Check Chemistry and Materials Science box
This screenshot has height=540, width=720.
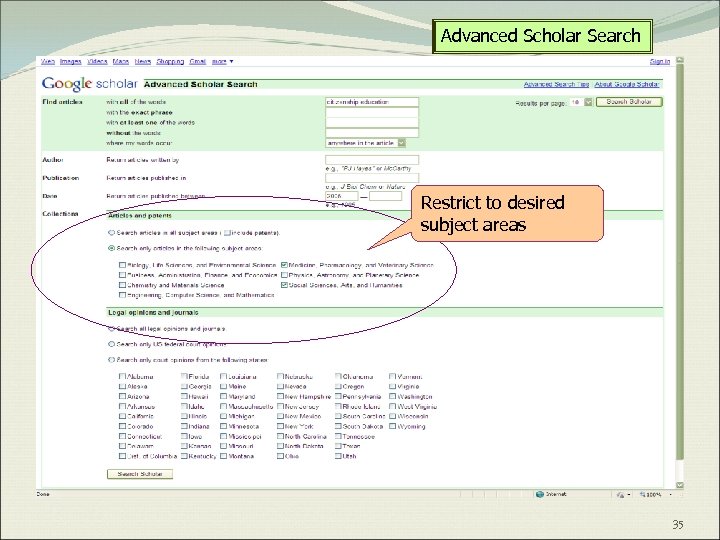[122, 285]
